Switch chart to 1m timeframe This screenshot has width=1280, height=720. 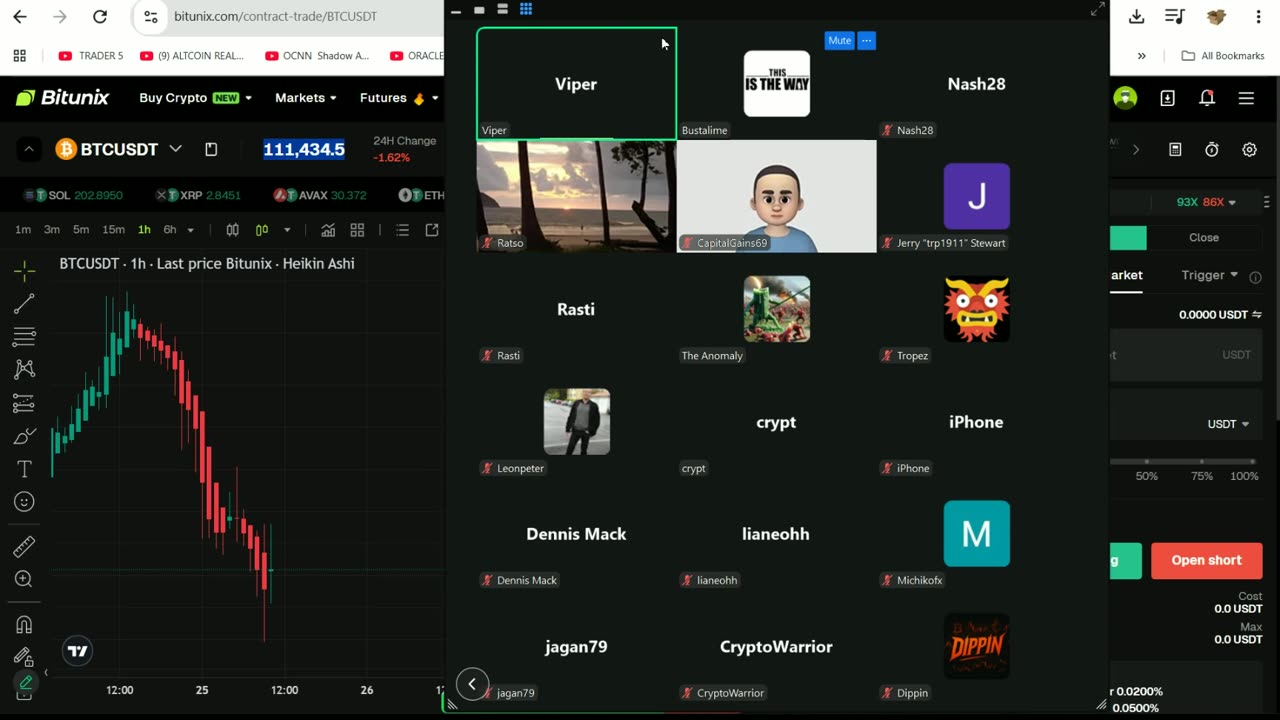23,230
